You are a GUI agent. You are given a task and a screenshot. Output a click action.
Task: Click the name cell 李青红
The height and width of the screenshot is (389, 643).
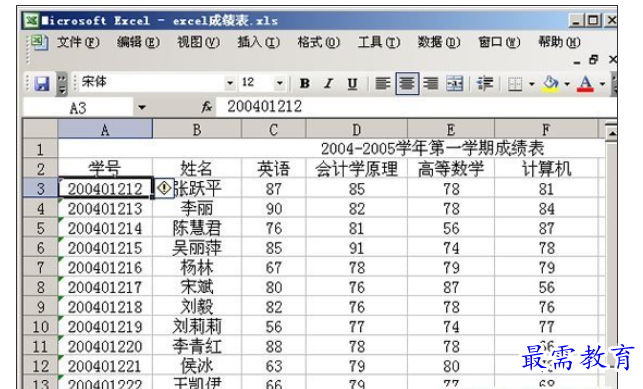(197, 346)
